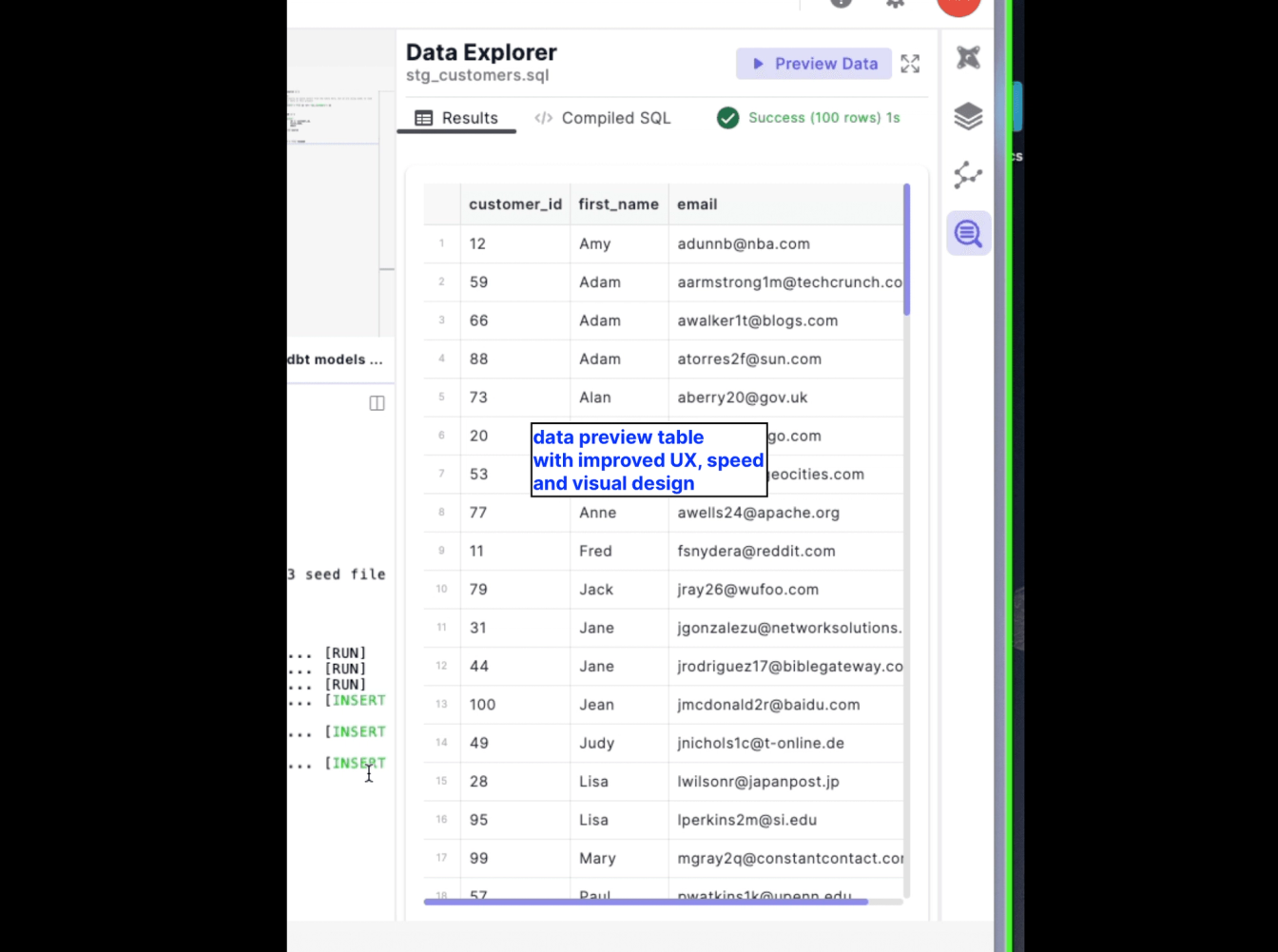Viewport: 1278px width, 952px height.
Task: Click first name Judy cell
Action: [619, 744]
